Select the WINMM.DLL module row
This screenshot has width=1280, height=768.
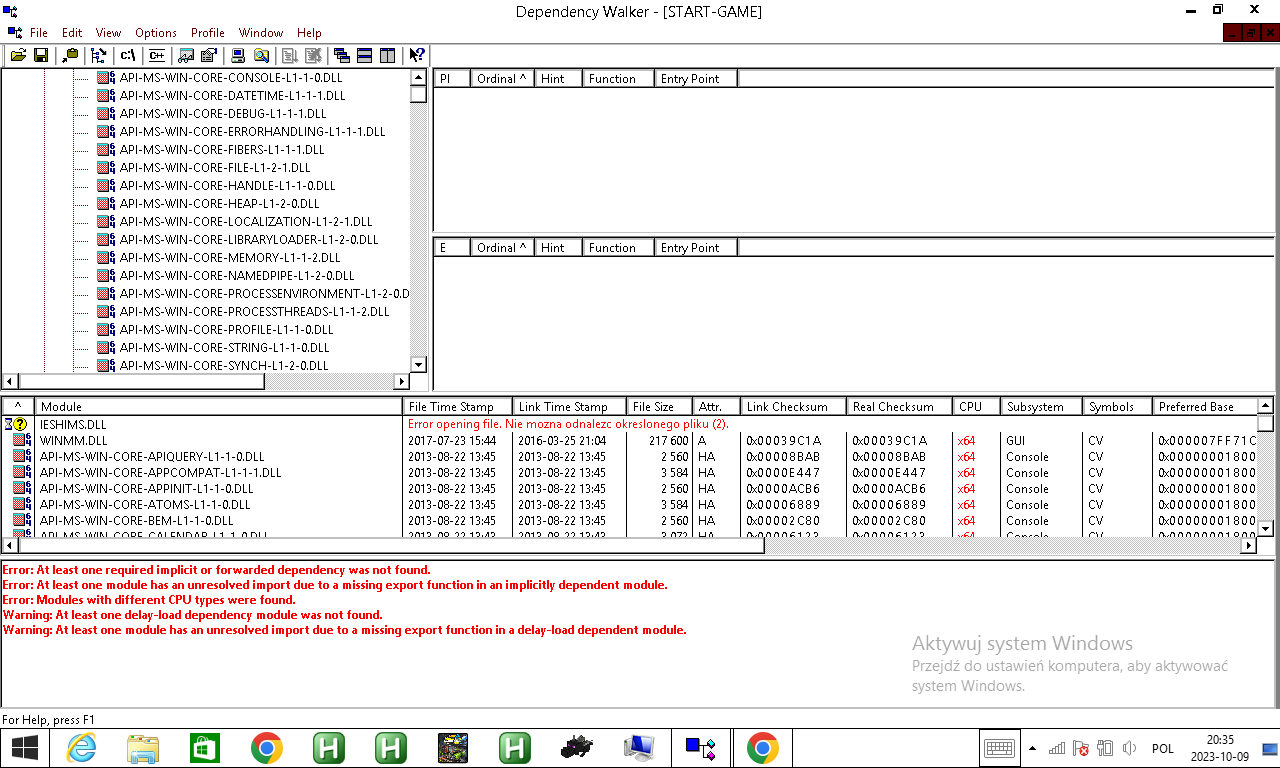click(x=629, y=440)
